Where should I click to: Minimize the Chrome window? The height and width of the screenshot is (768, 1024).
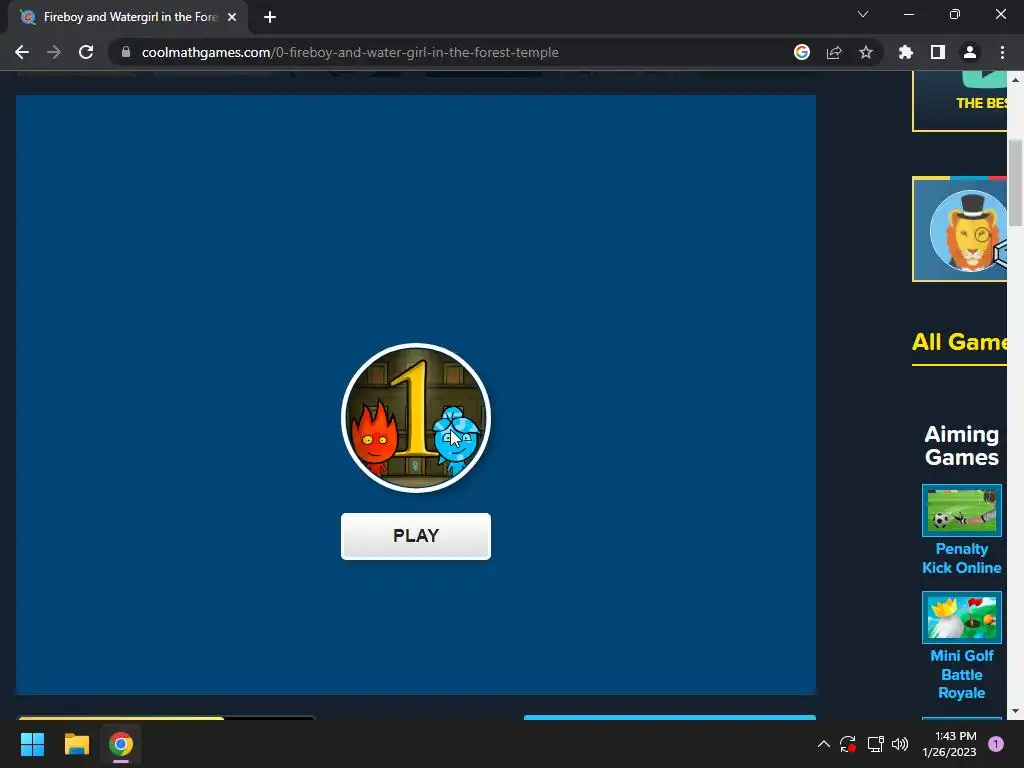909,14
